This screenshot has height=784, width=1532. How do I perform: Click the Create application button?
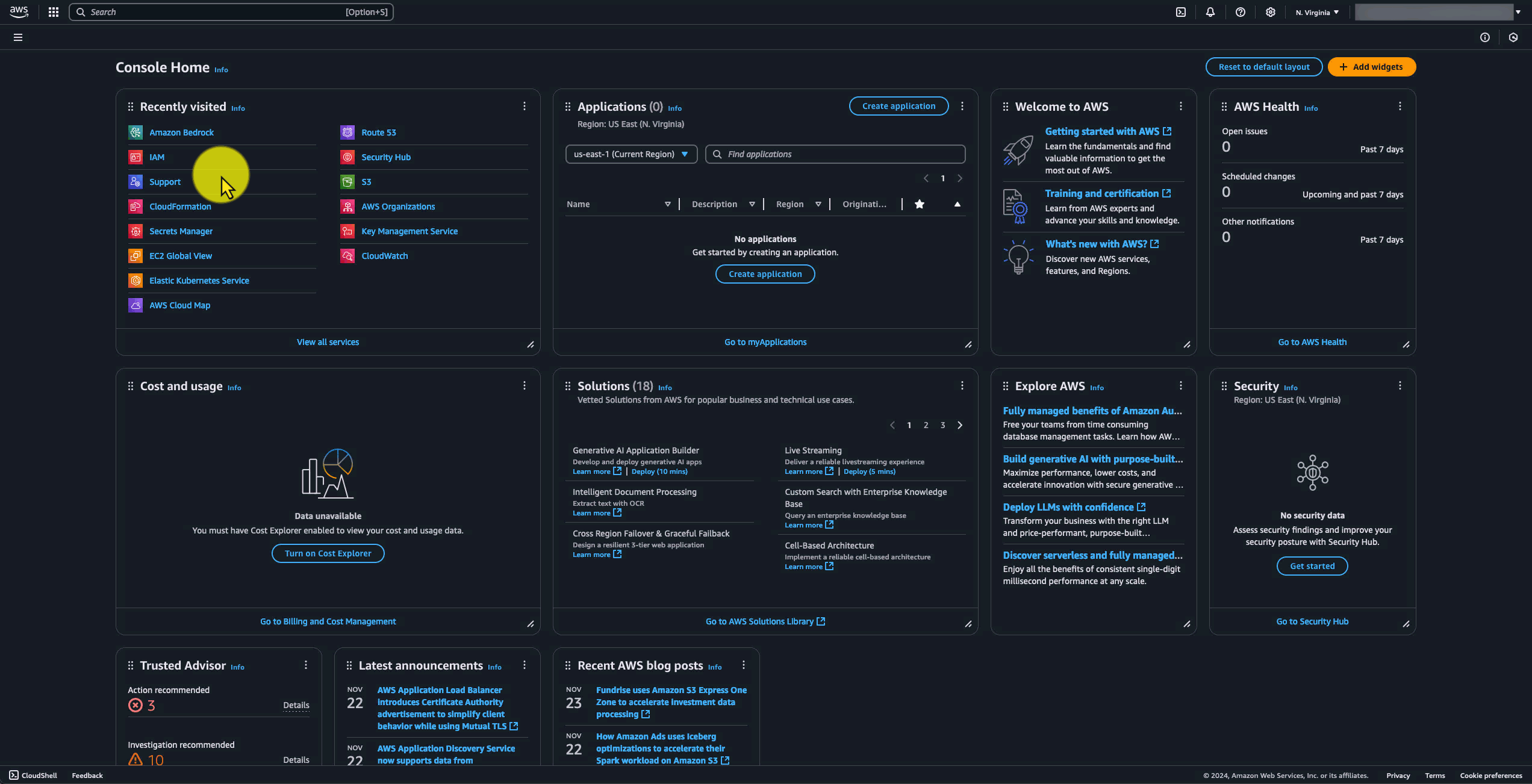click(898, 105)
